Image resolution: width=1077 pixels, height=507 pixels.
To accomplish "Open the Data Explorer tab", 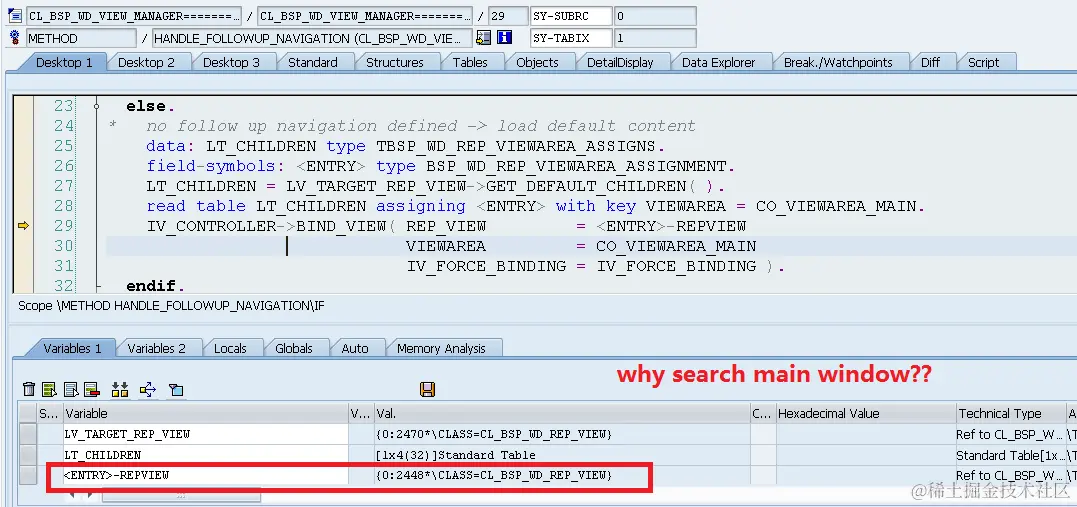I will 718,63.
